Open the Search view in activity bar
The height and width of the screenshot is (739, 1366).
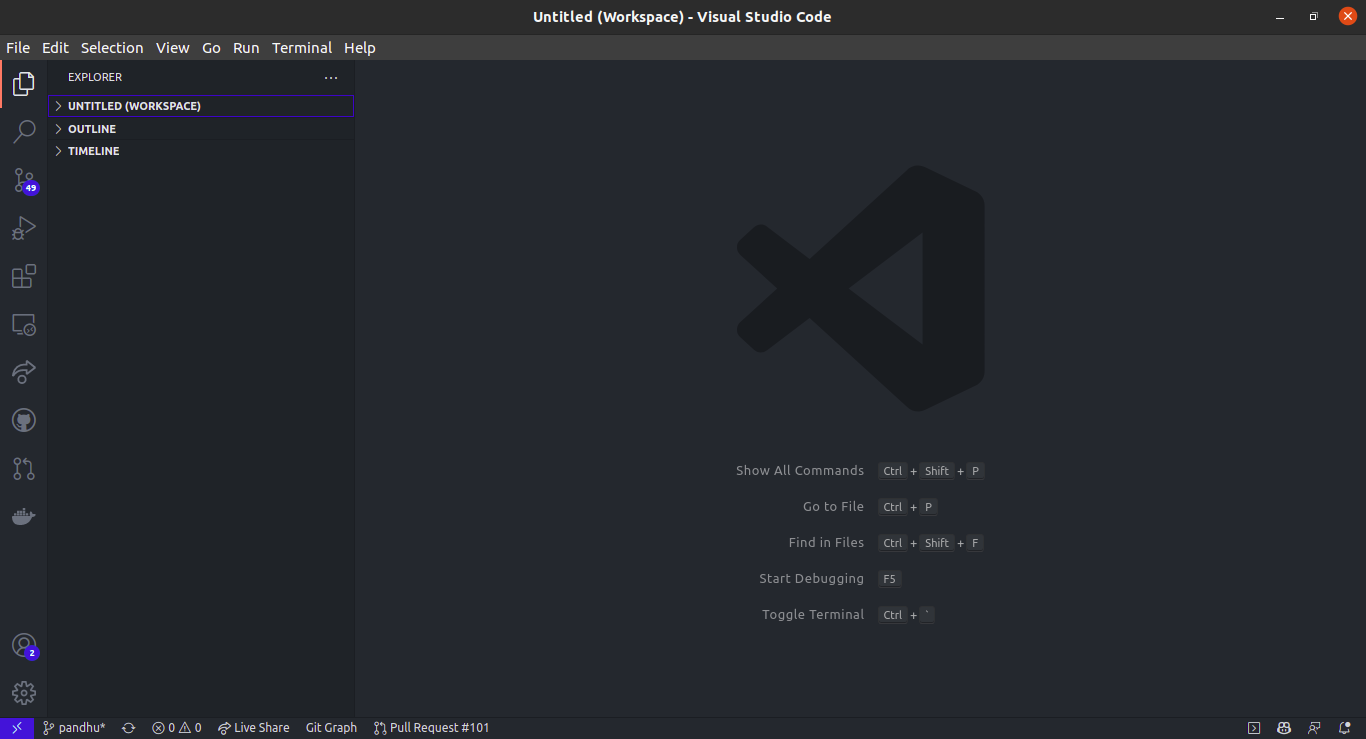pos(23,132)
